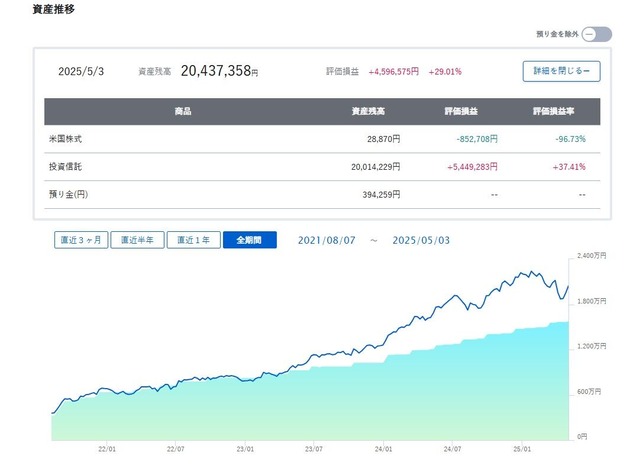Select the 直近半年 period tab

(x=137, y=240)
